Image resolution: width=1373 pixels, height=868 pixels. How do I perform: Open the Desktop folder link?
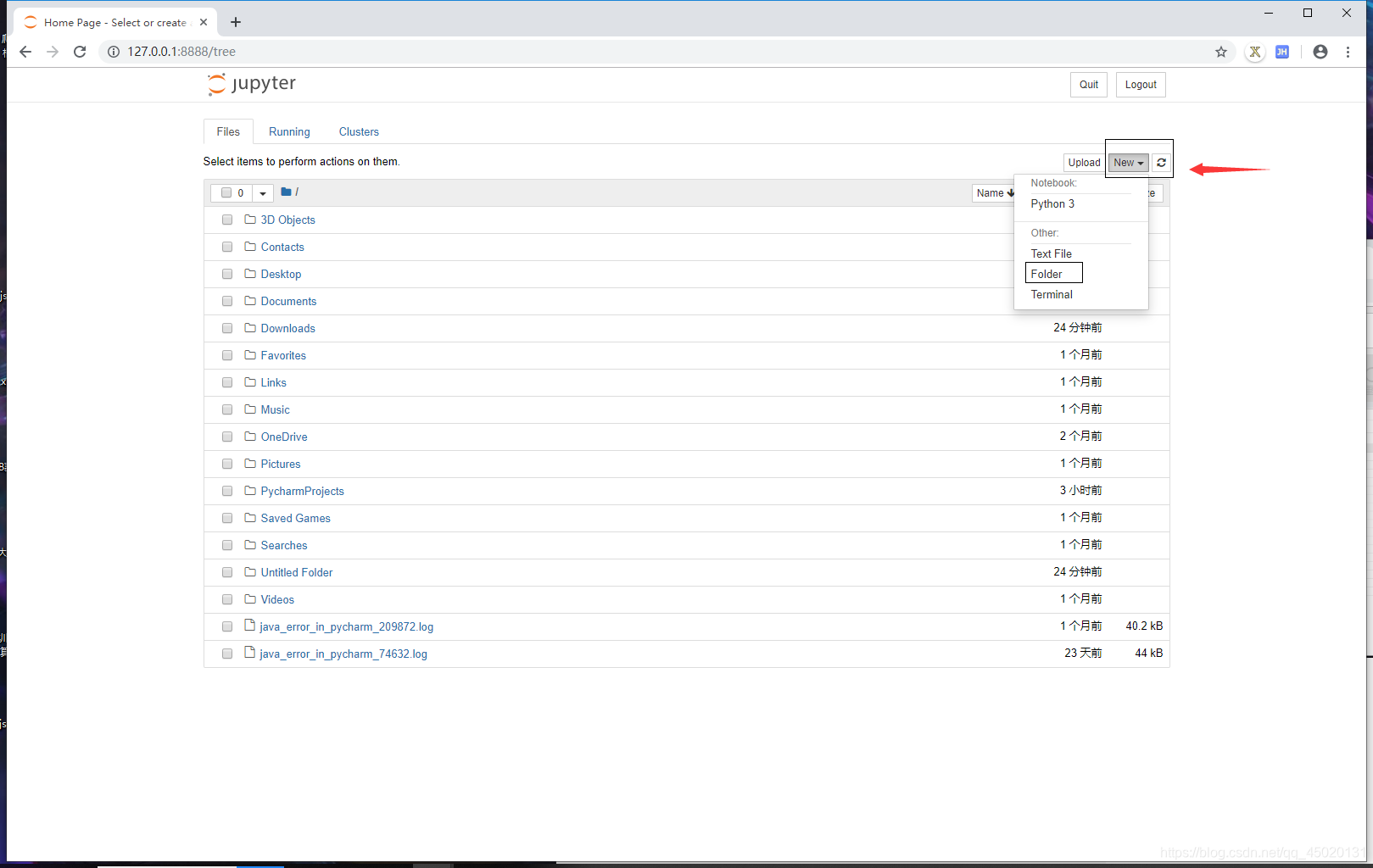pos(281,274)
